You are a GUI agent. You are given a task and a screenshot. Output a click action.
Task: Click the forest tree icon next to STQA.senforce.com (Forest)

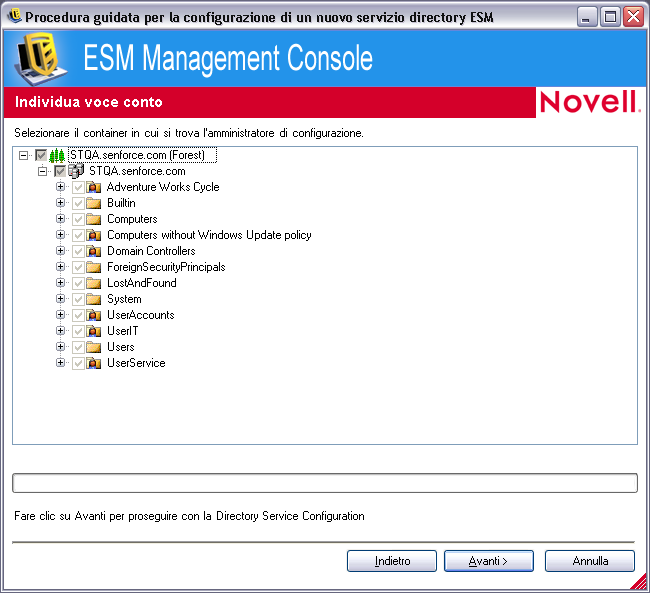57,155
